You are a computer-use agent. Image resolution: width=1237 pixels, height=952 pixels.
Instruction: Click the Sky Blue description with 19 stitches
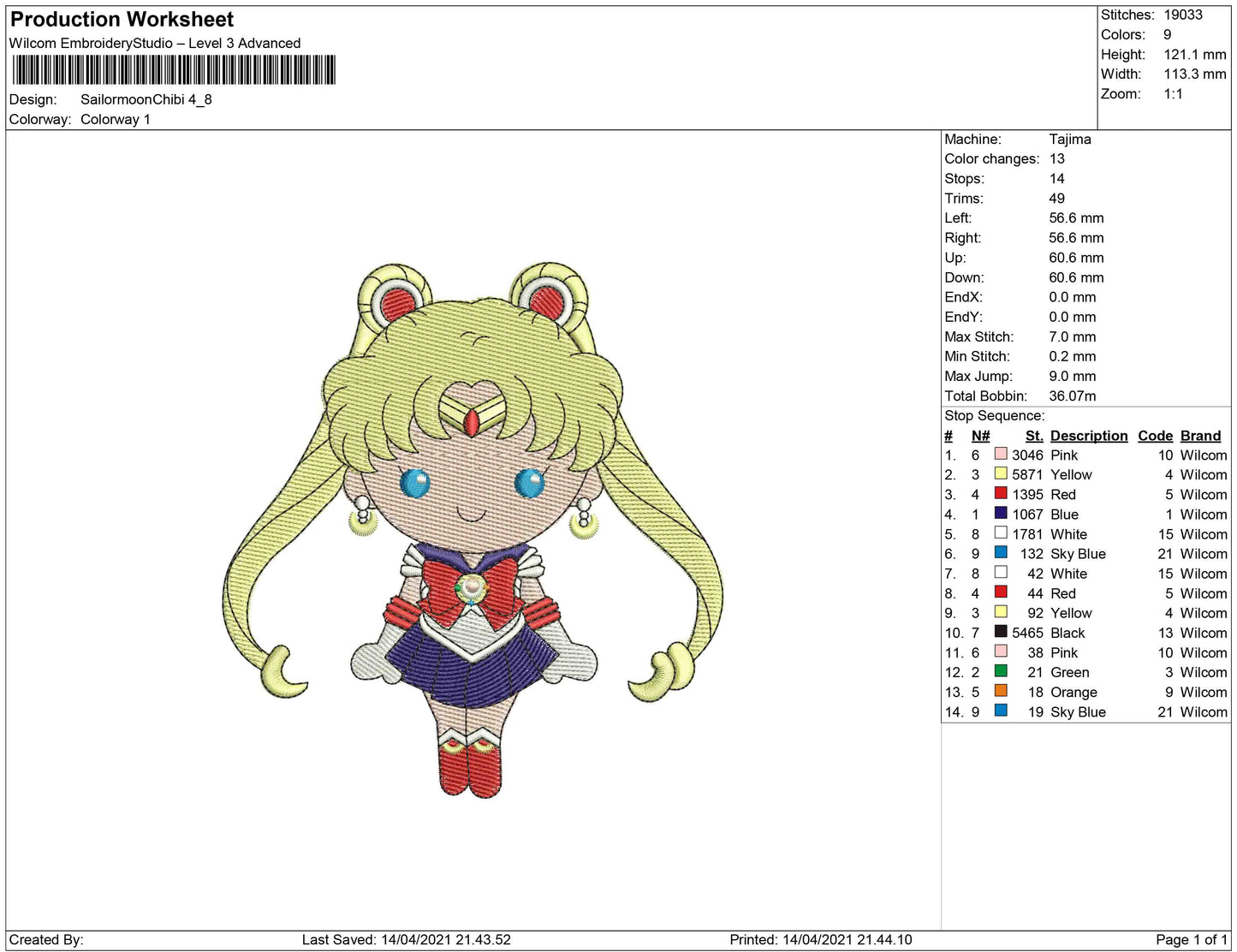[1078, 711]
